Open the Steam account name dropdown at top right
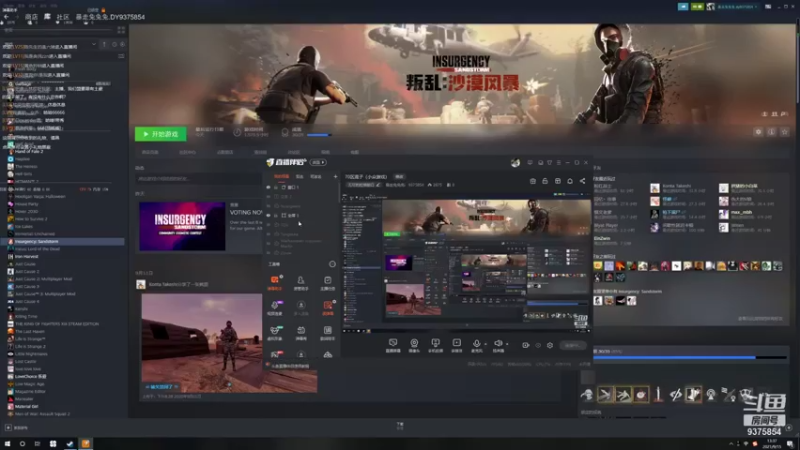 click(x=737, y=7)
